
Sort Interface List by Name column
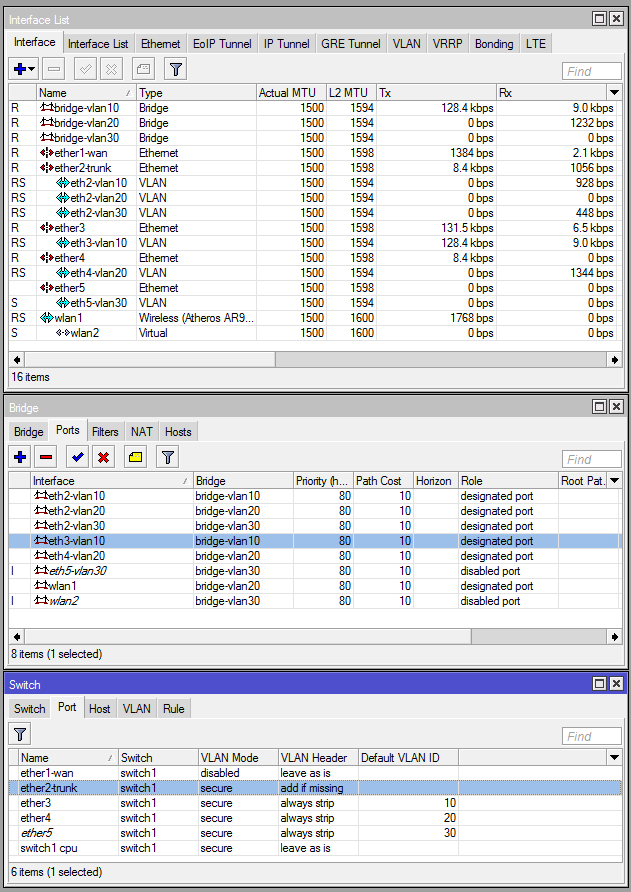point(86,92)
